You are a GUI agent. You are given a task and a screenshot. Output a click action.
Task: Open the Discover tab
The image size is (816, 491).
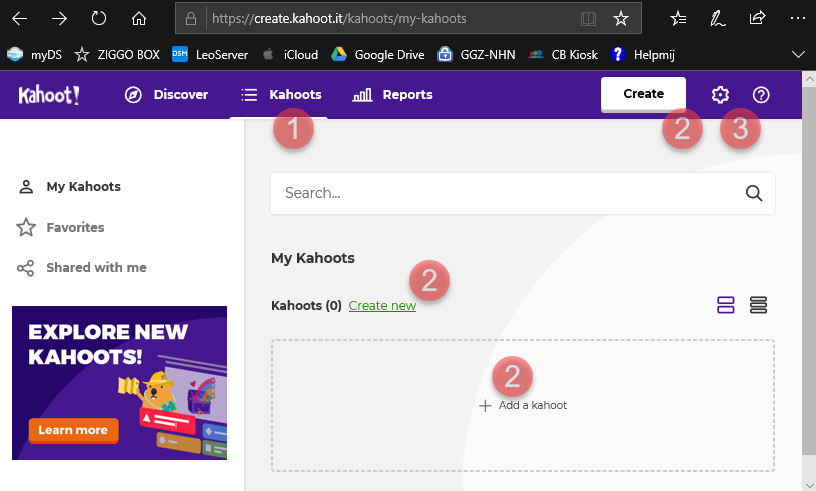[166, 95]
